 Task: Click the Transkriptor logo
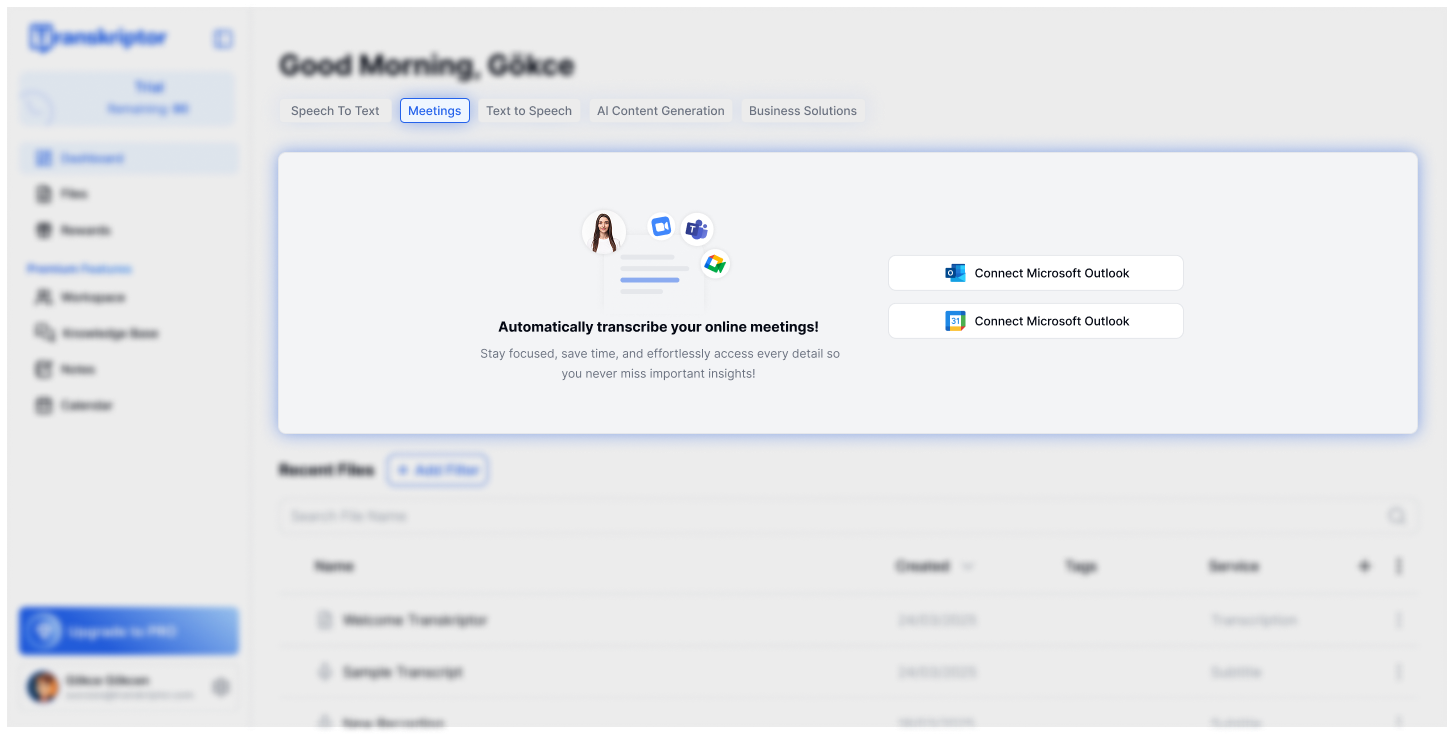click(x=98, y=38)
